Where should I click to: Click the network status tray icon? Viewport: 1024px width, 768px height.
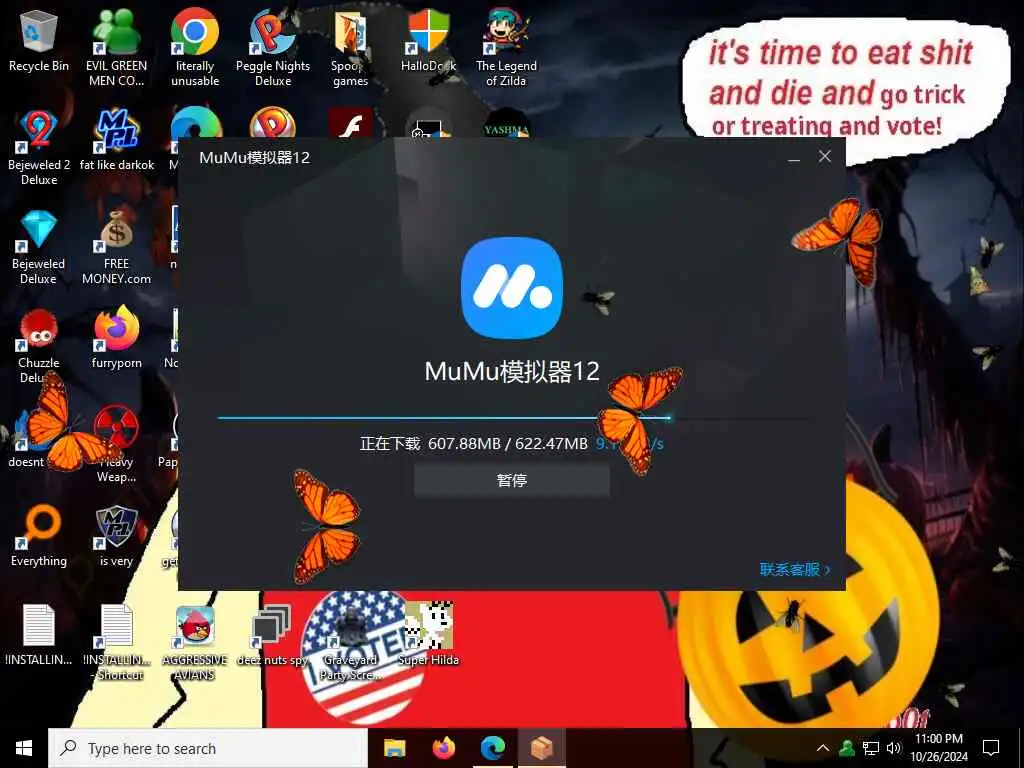click(x=870, y=748)
